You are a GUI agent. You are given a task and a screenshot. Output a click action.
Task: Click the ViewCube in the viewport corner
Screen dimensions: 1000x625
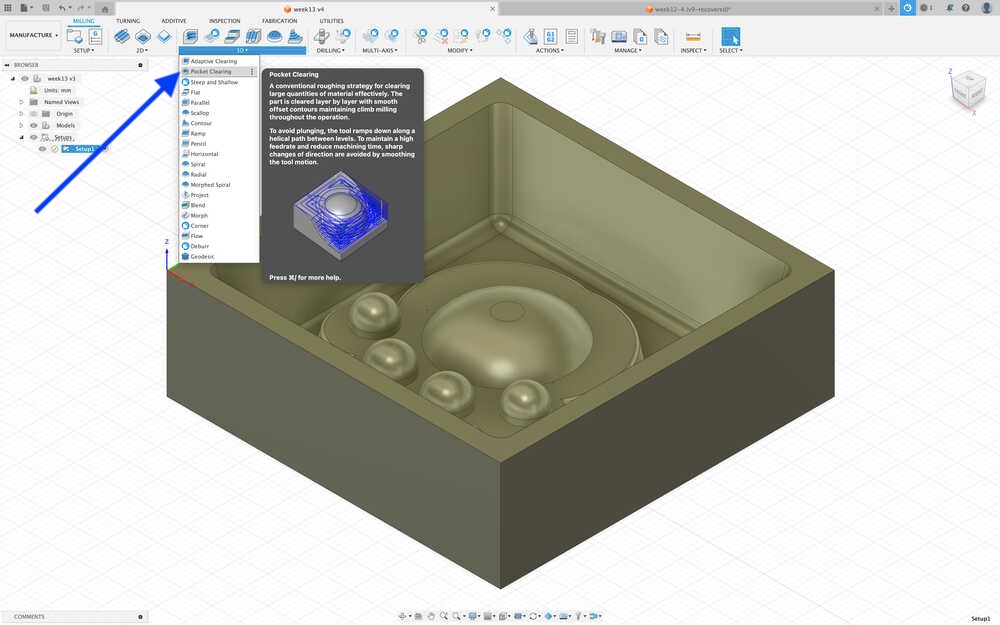(x=967, y=91)
